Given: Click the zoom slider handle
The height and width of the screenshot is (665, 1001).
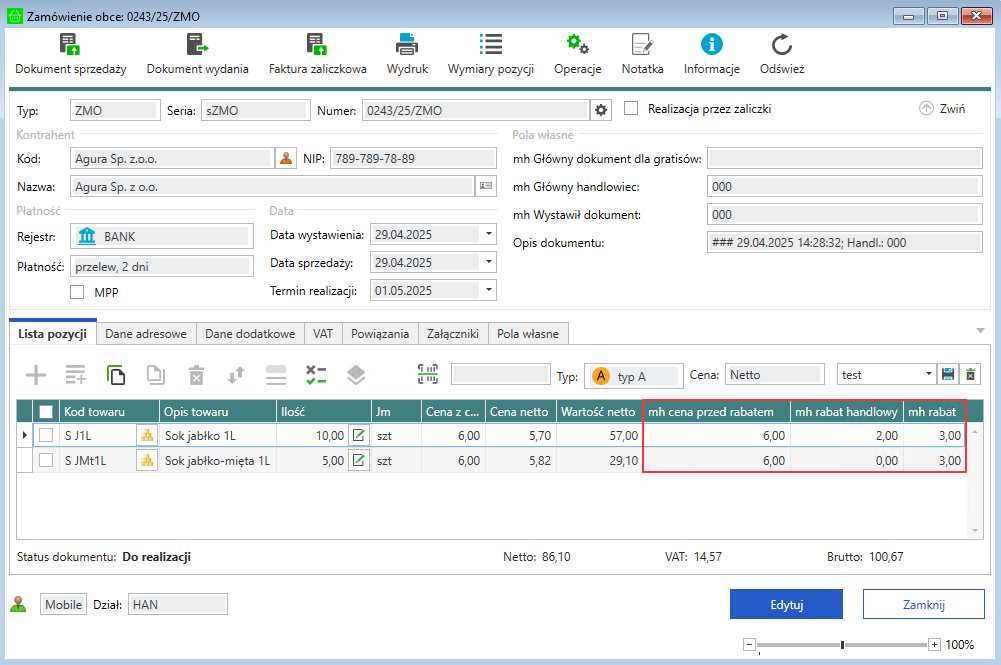Looking at the screenshot, I should 843,645.
